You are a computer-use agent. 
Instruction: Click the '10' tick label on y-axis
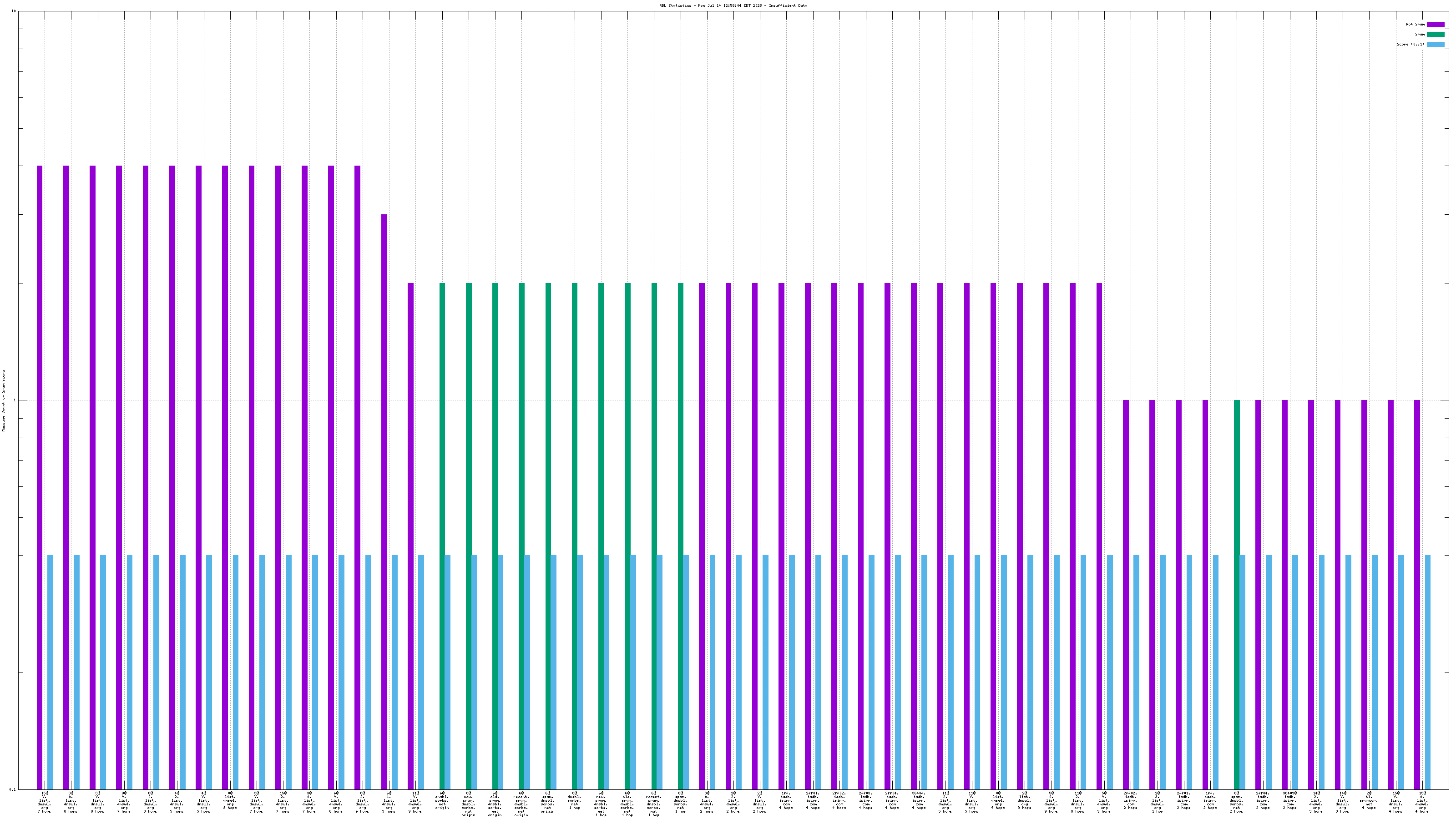pos(14,11)
